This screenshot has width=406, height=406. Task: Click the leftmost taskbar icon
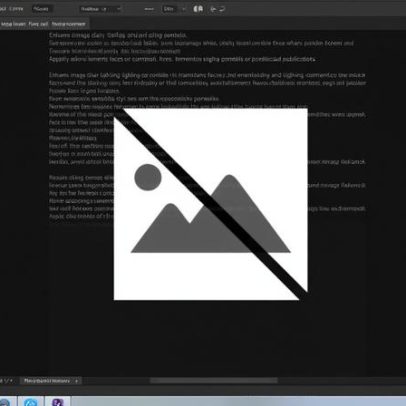coord(4,402)
